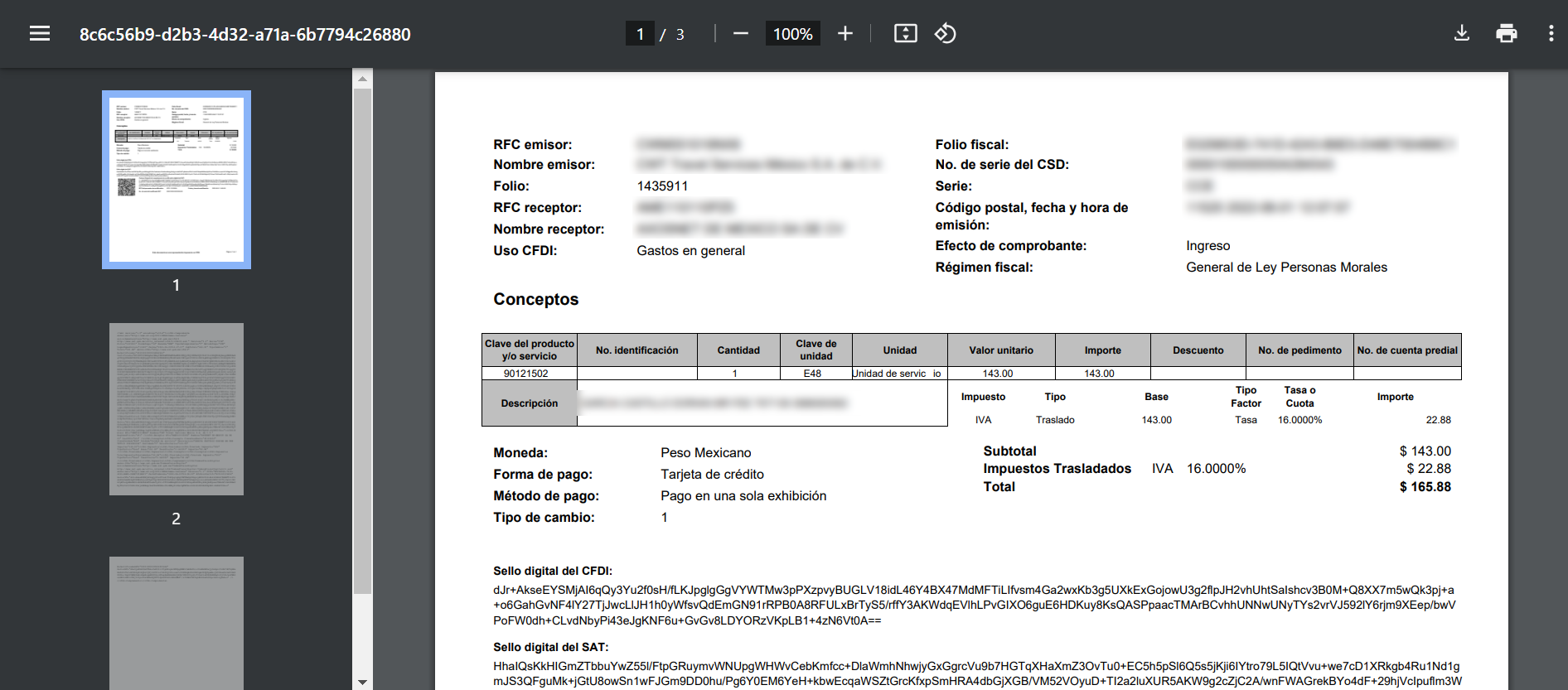The image size is (1568, 690).
Task: Click the Folio number 1435911
Action: [662, 186]
